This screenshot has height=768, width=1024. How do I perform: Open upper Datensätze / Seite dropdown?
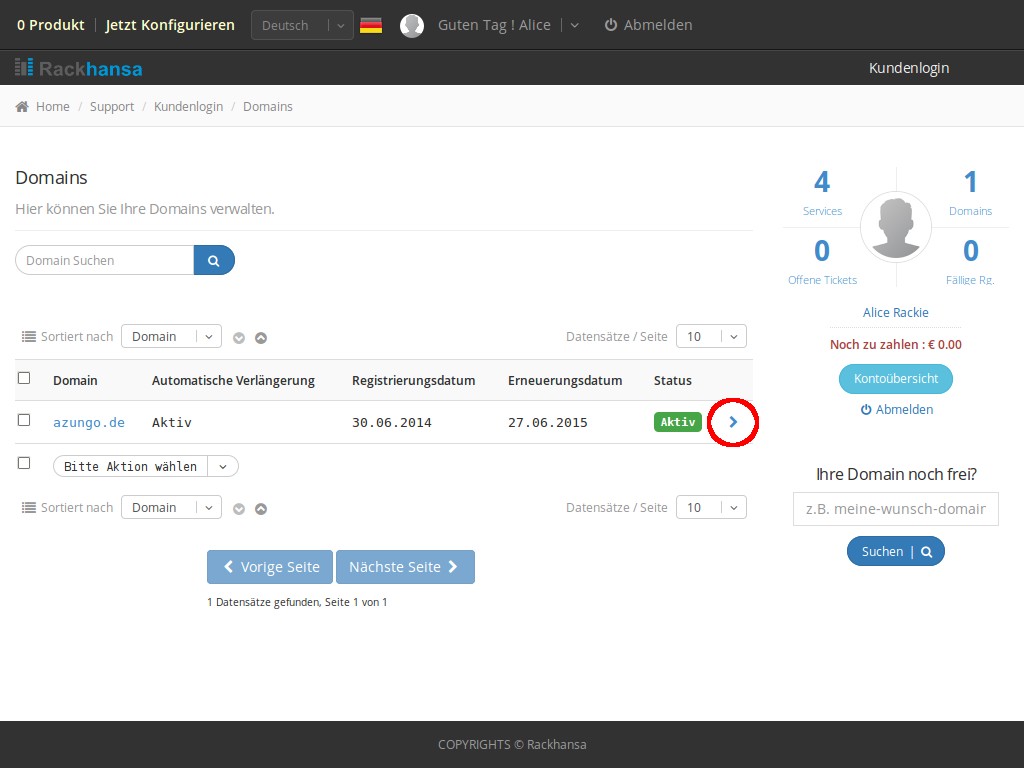click(711, 337)
